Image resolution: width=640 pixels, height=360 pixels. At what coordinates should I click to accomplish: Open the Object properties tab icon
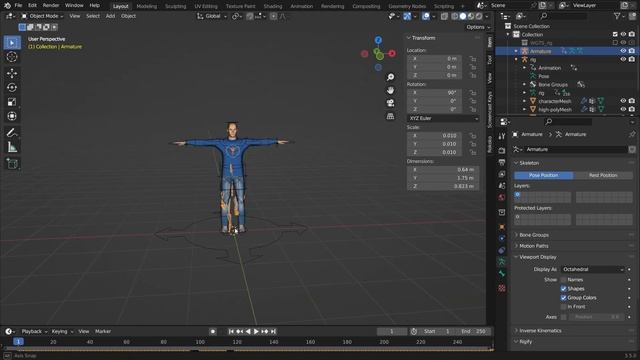[x=502, y=227]
